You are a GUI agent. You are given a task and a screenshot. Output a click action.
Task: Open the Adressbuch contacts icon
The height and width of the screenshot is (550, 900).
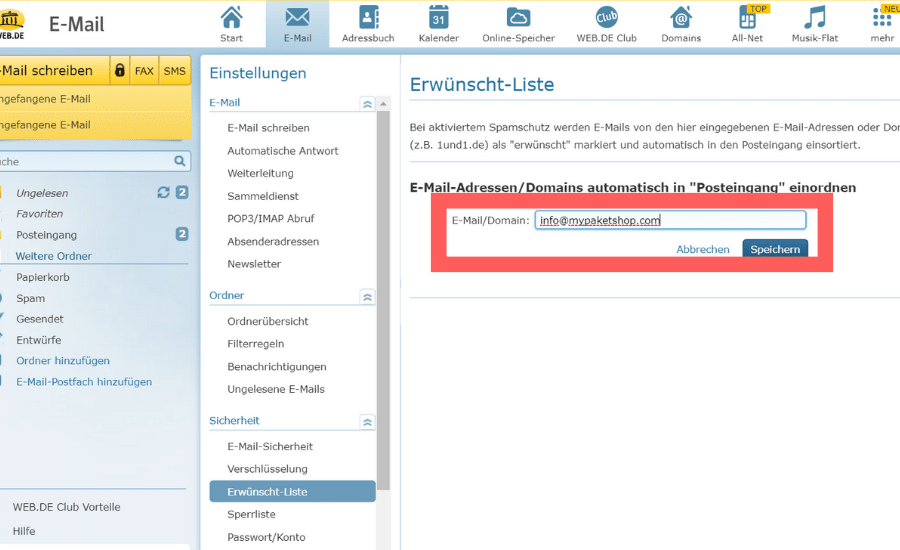(368, 18)
